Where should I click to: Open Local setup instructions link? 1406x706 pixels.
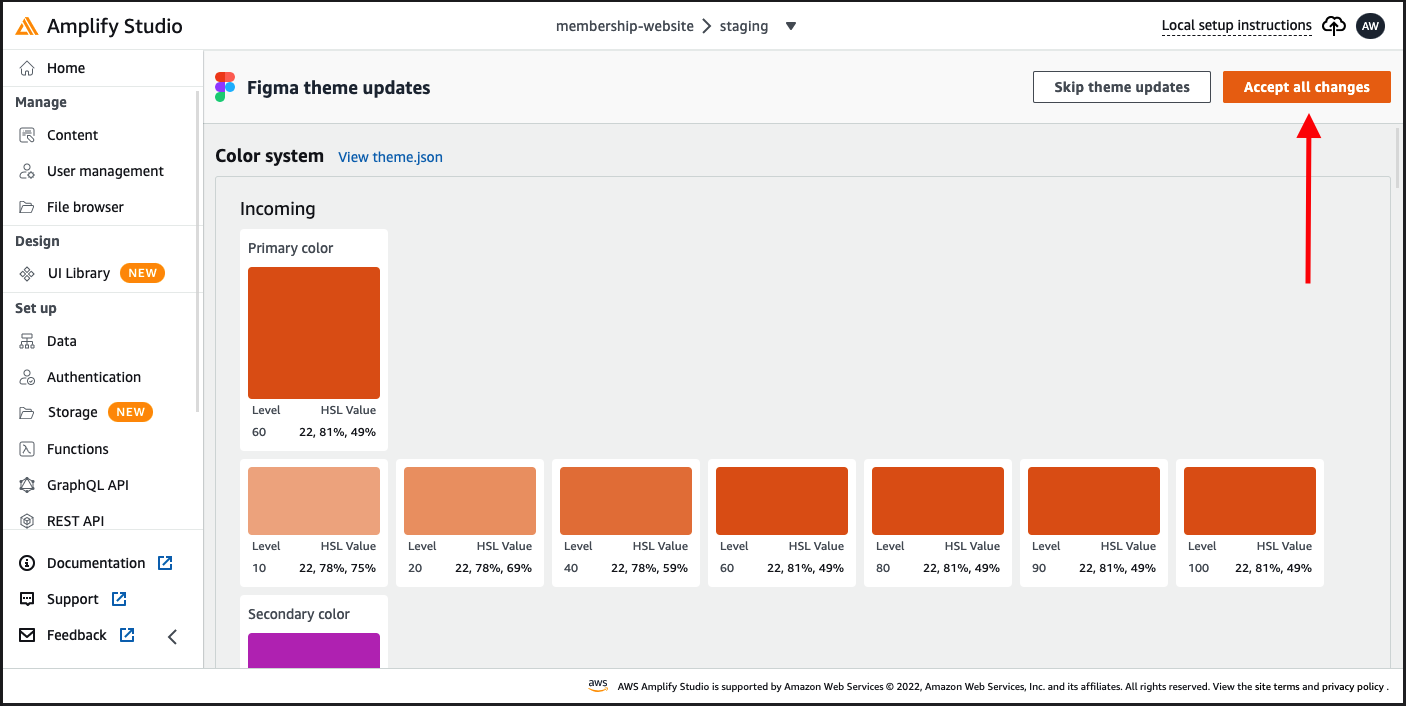pos(1237,26)
